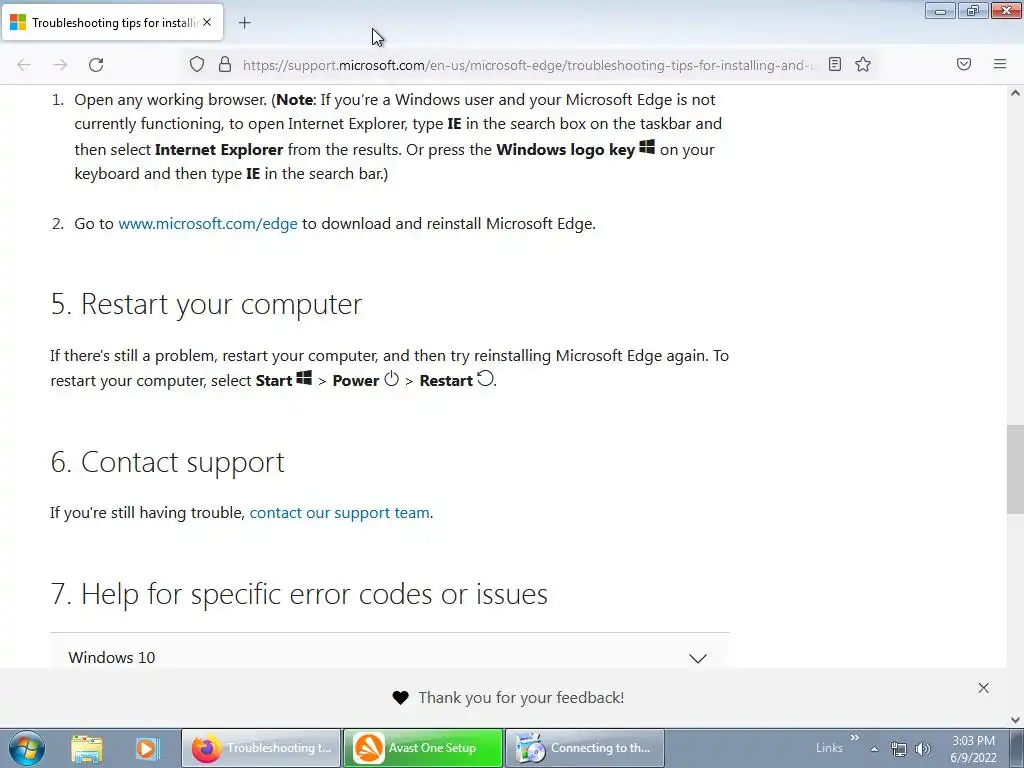This screenshot has width=1024, height=768.
Task: Click the network tray icon
Action: pyautogui.click(x=899, y=749)
